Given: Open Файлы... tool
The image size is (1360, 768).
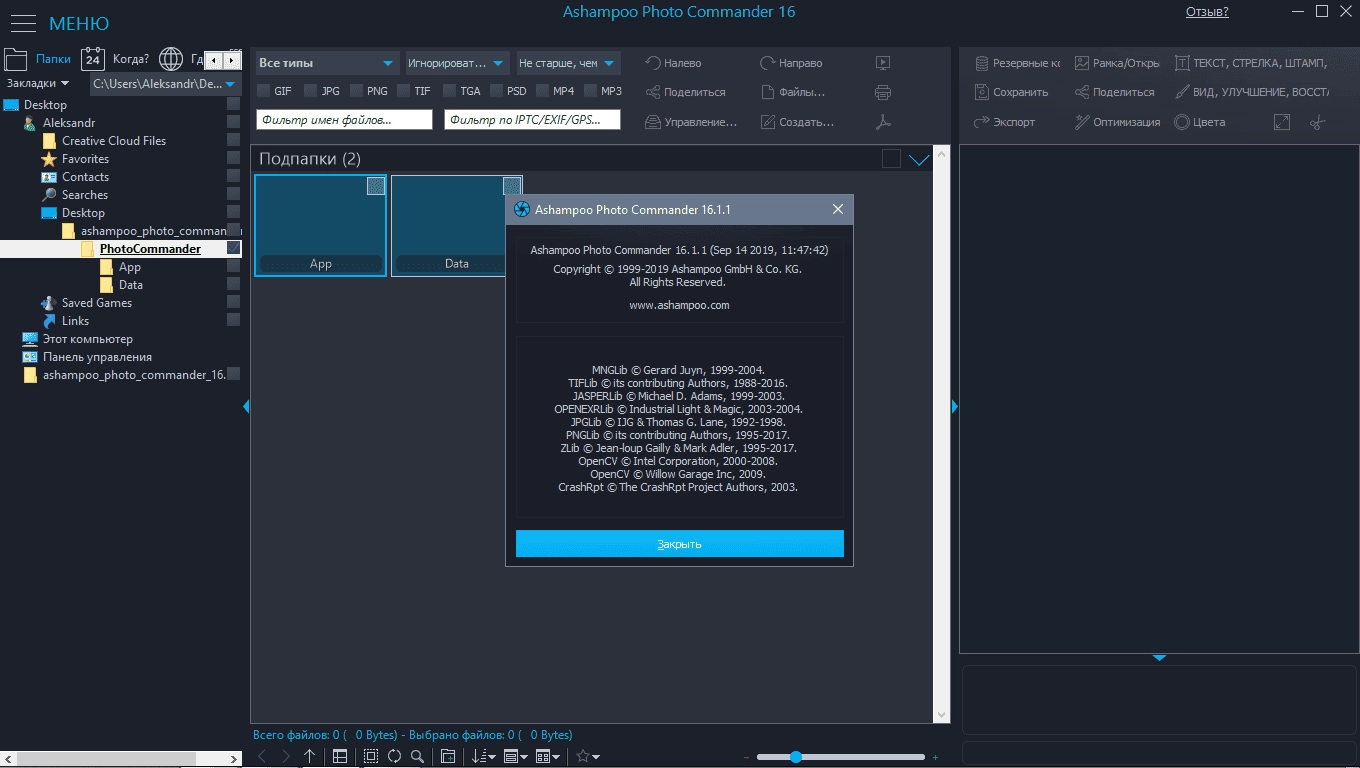Looking at the screenshot, I should pyautogui.click(x=793, y=92).
